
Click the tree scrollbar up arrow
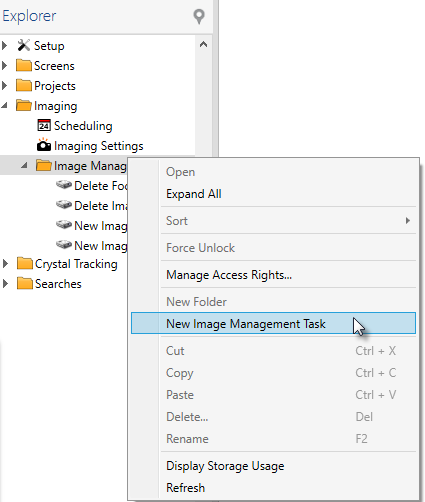pos(203,44)
